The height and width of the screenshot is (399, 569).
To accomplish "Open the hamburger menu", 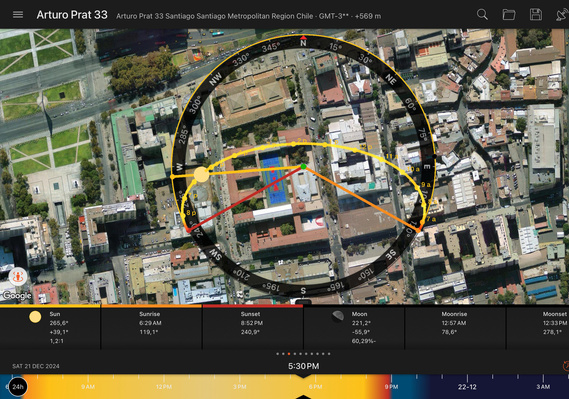I will click(18, 15).
